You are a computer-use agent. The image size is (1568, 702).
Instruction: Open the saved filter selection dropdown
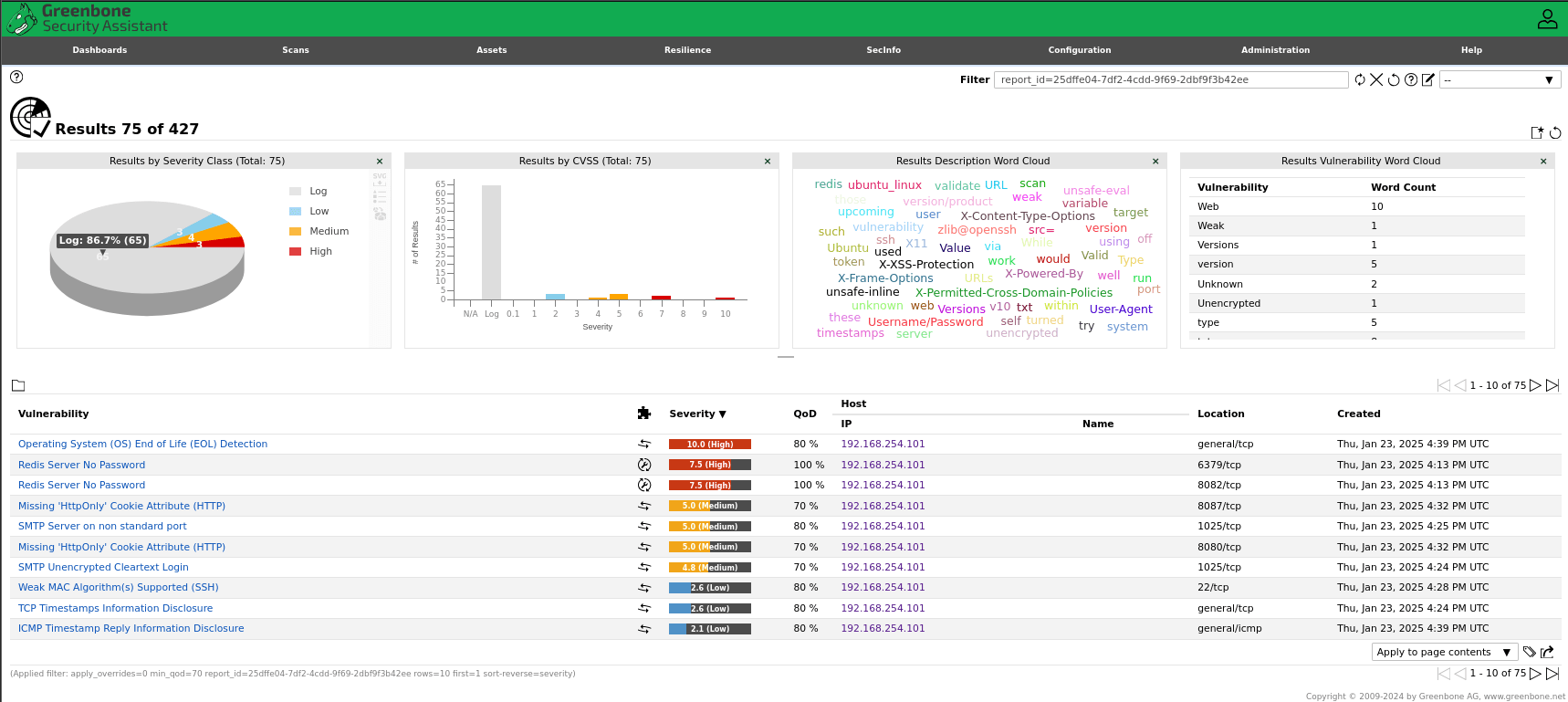(1500, 79)
